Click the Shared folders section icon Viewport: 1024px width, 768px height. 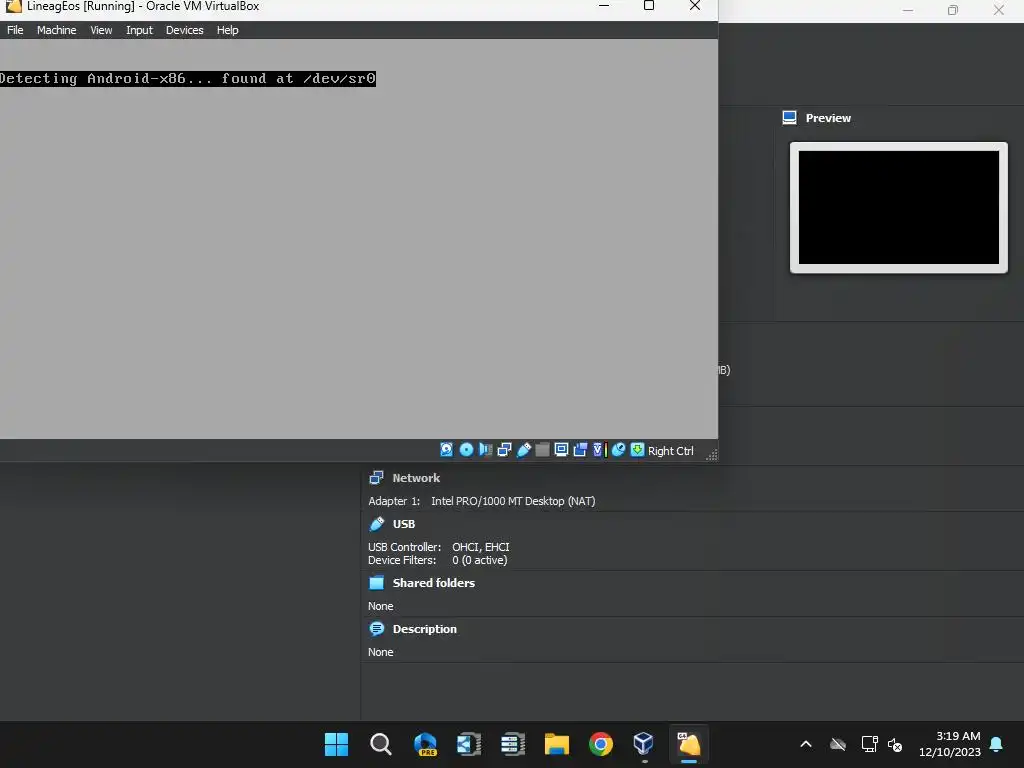[x=377, y=583]
